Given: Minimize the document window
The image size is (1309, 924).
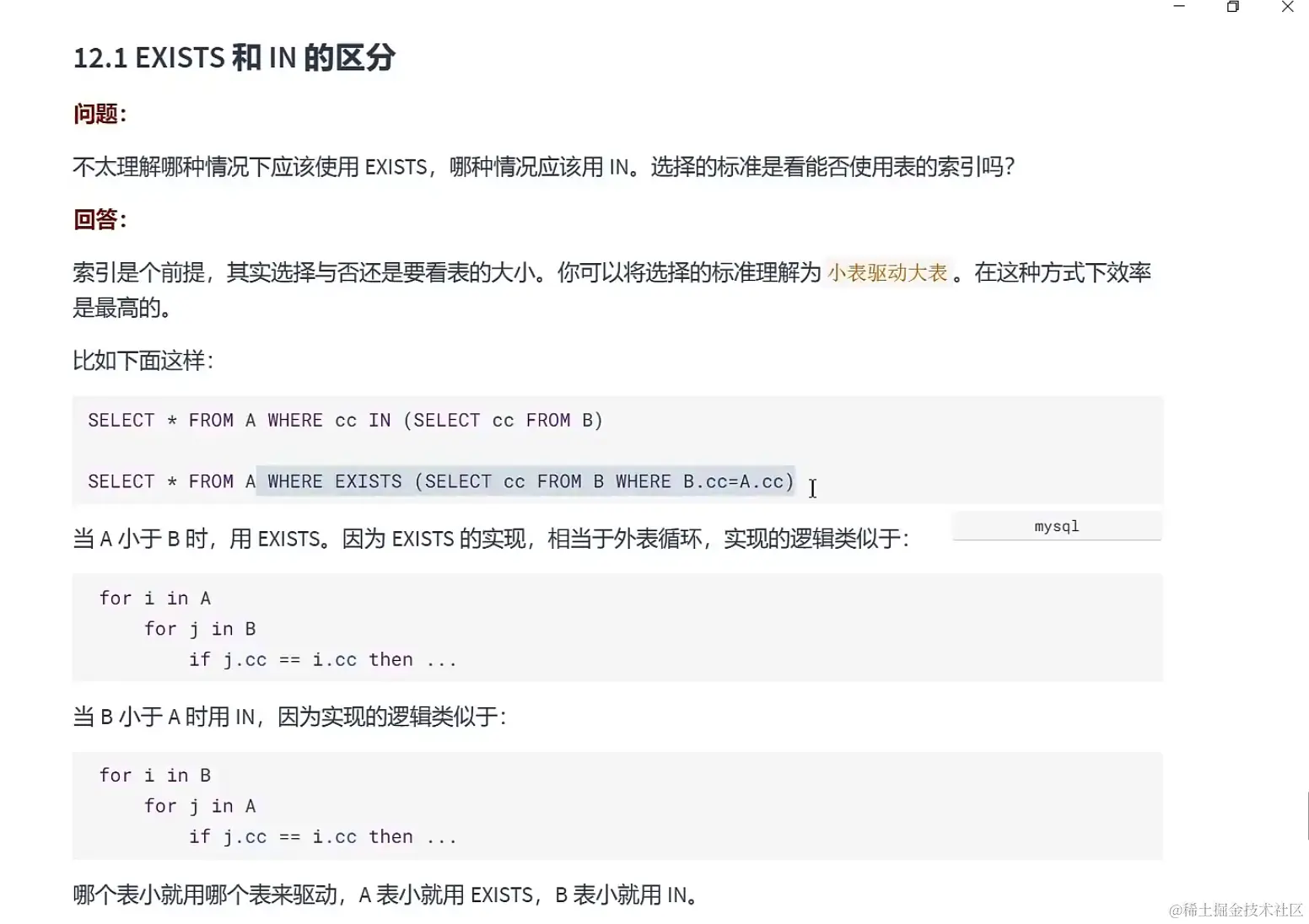Looking at the screenshot, I should point(1179,7).
